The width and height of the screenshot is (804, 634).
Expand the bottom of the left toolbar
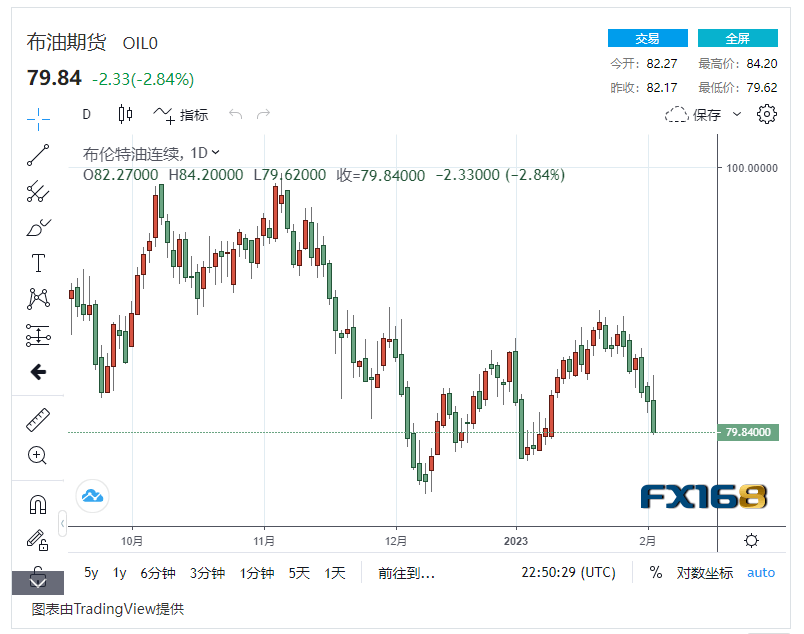(38, 582)
